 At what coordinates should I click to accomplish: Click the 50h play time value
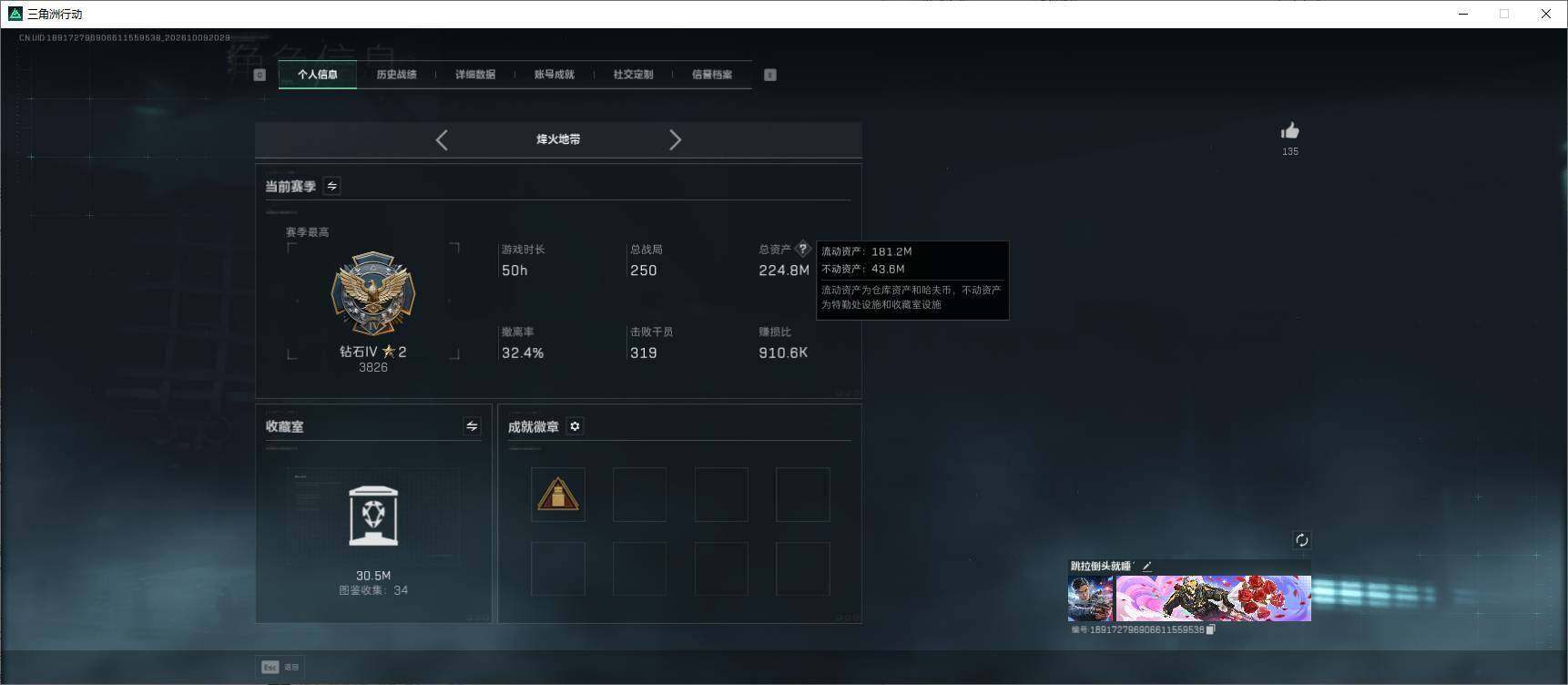pyautogui.click(x=514, y=271)
